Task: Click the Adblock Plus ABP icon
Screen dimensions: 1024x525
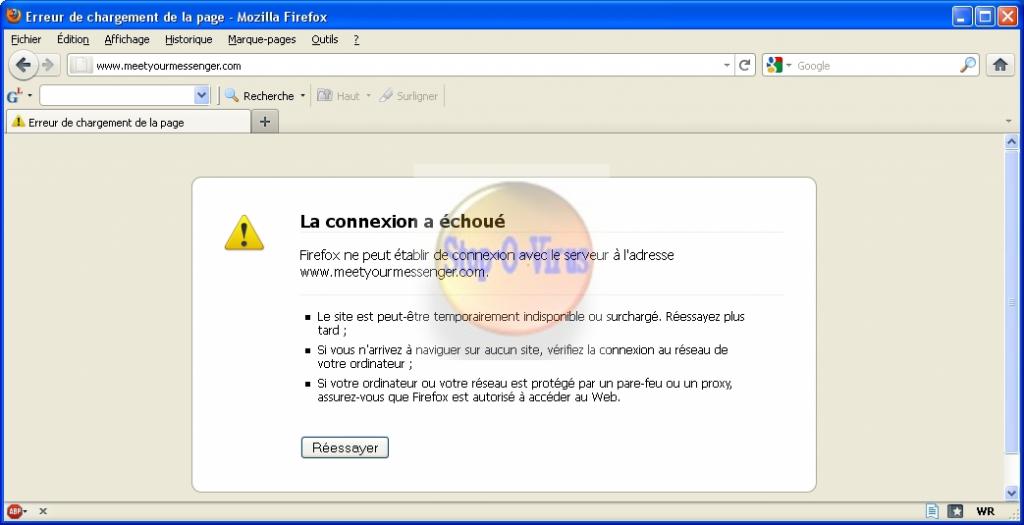Action: click(14, 511)
